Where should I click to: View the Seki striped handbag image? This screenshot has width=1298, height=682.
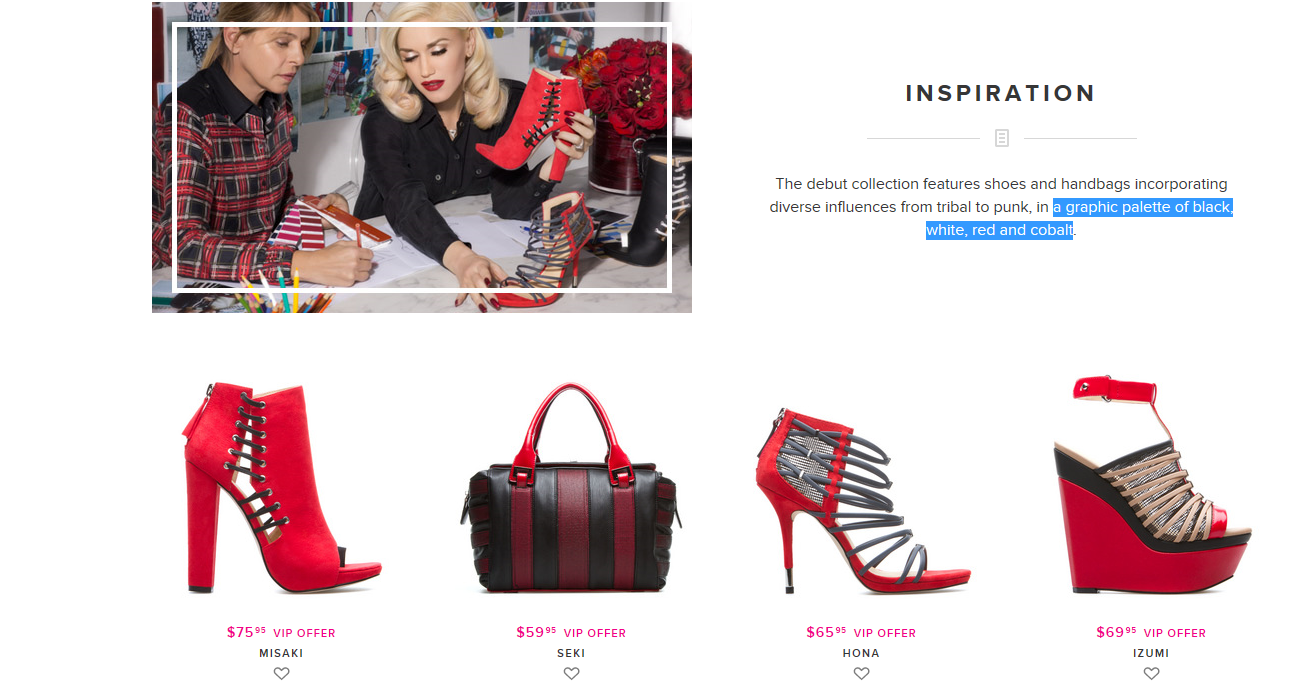coord(571,489)
